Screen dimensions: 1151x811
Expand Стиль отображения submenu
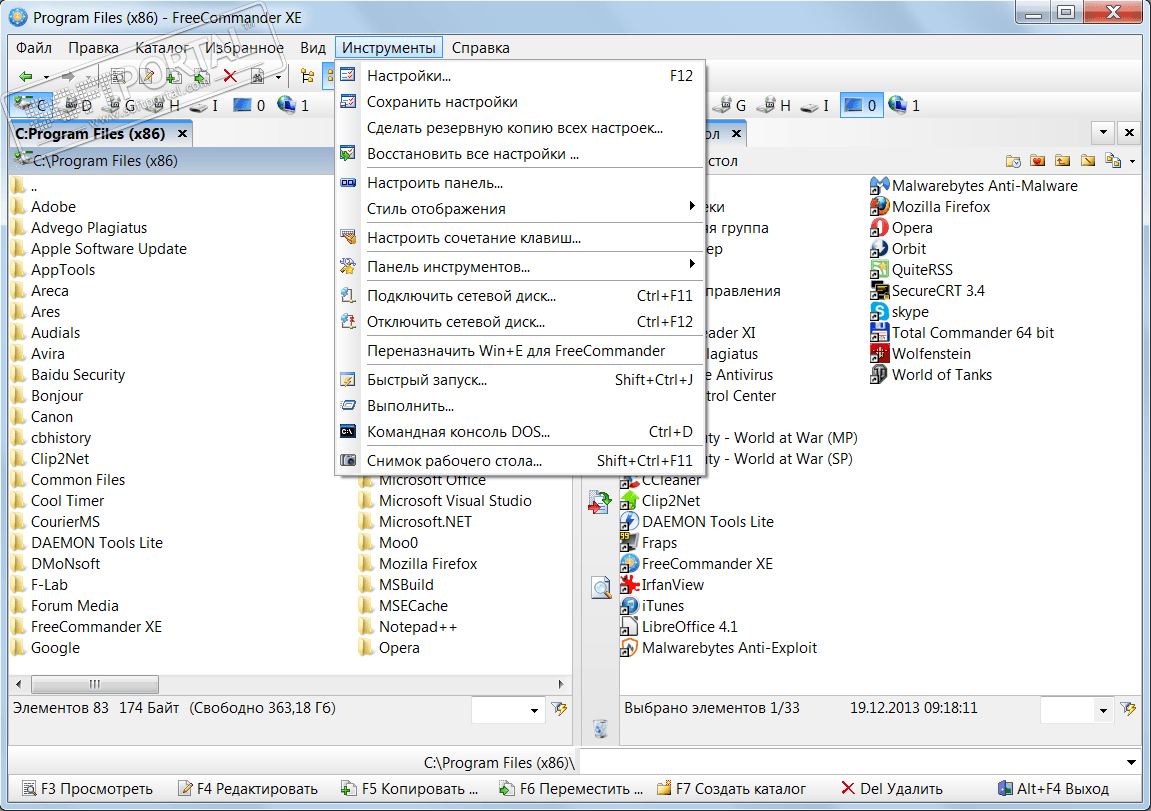pos(520,208)
